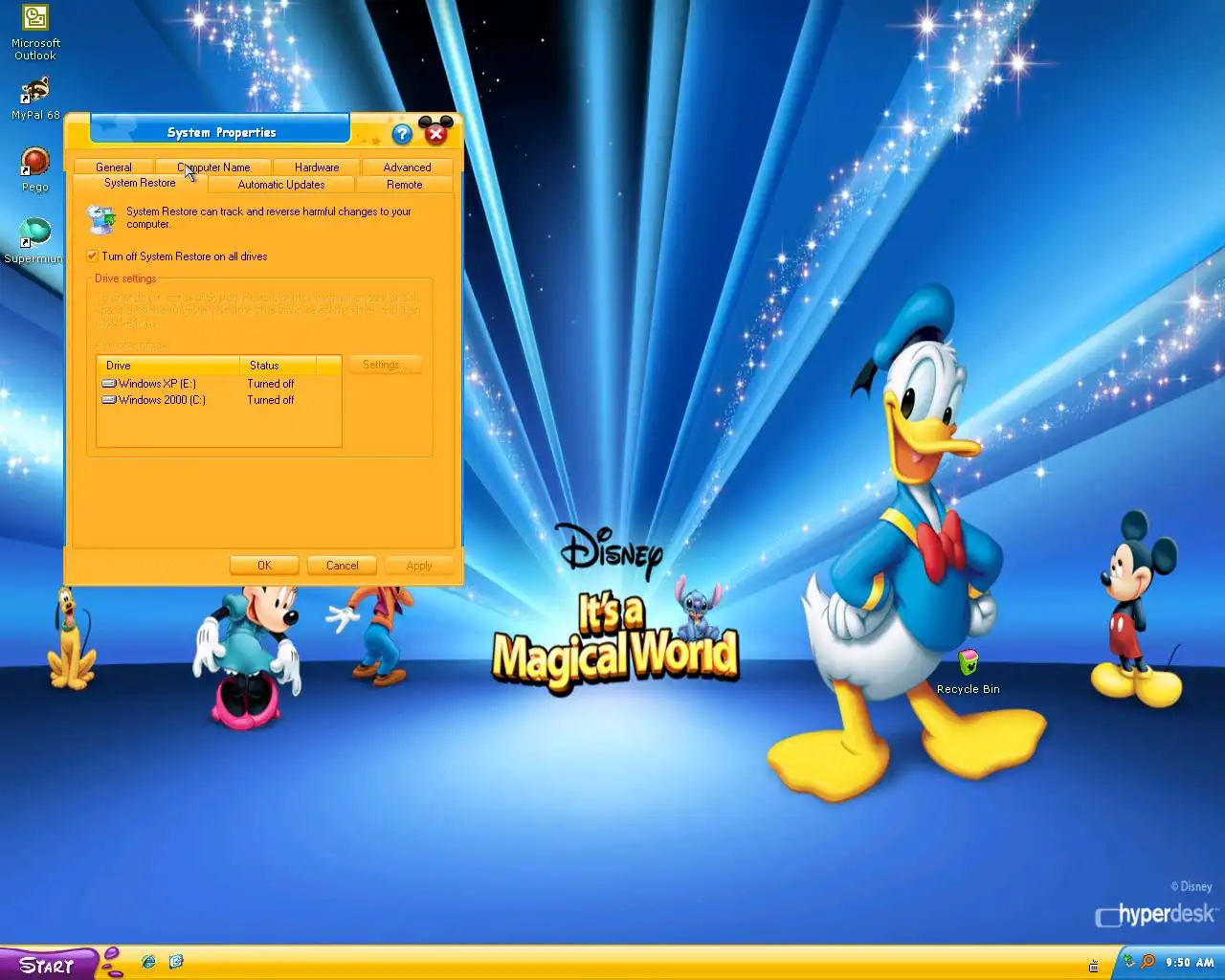Click the second quick launch icon
The height and width of the screenshot is (980, 1225).
[x=176, y=961]
